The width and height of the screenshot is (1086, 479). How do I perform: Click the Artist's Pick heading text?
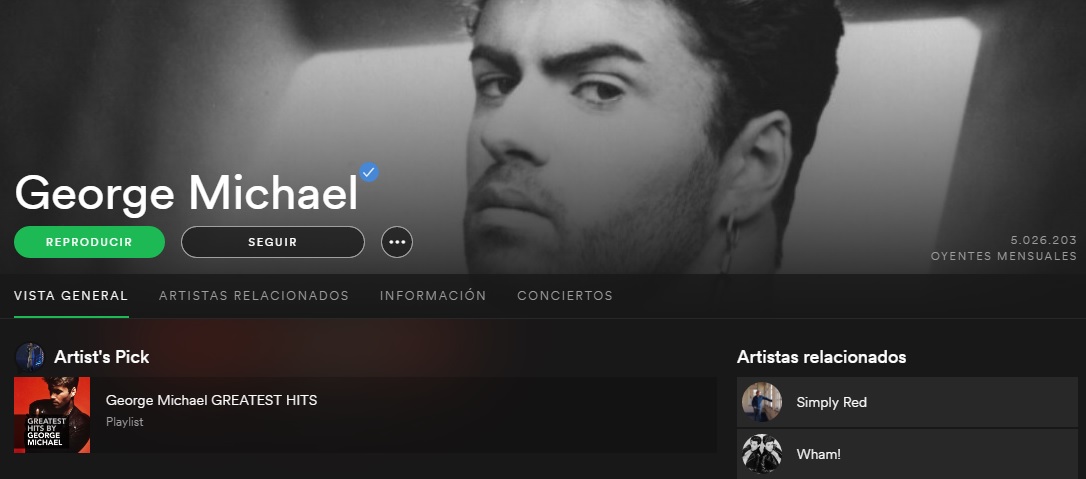(102, 357)
